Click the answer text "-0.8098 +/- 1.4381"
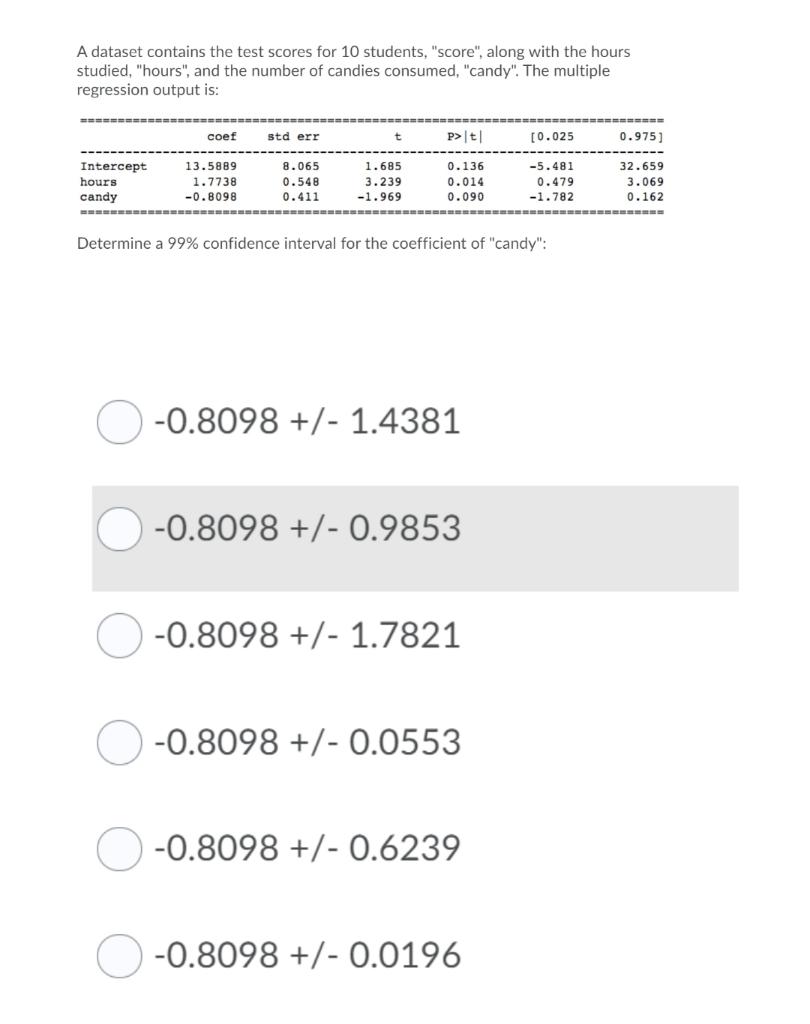The image size is (810, 1024). point(307,421)
